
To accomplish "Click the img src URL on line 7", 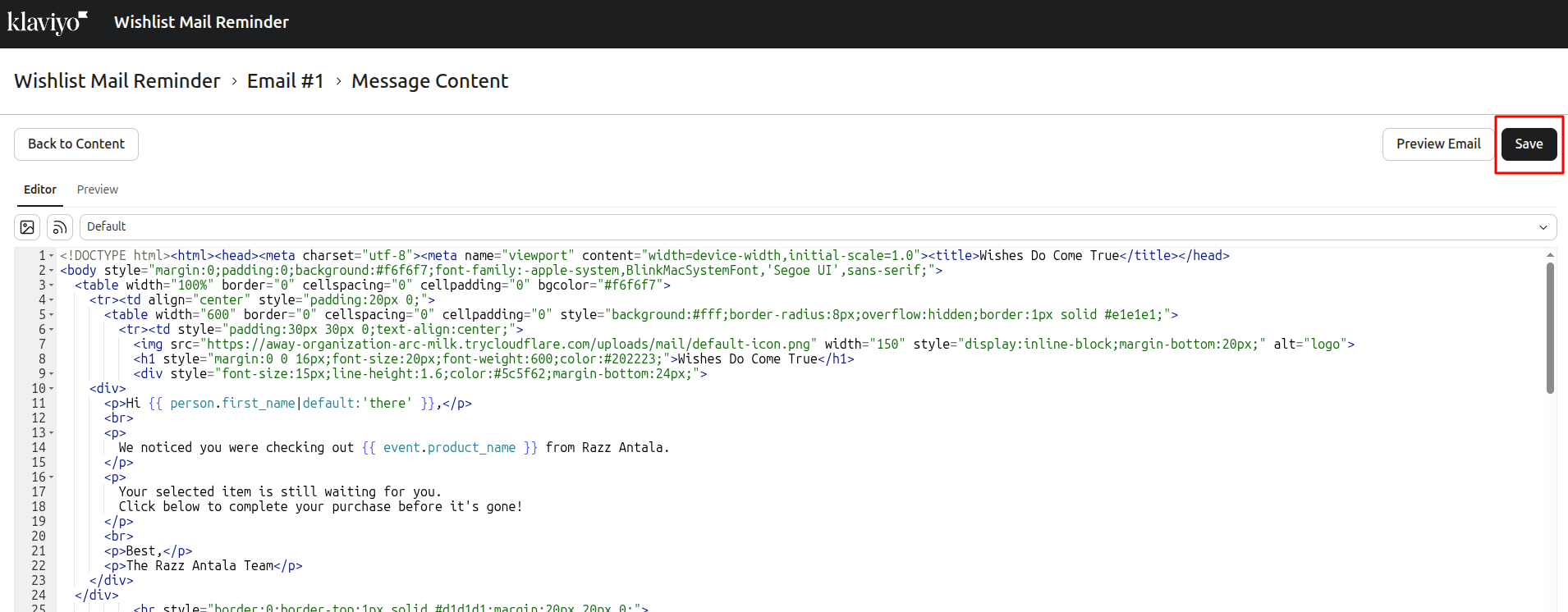I will [x=508, y=345].
